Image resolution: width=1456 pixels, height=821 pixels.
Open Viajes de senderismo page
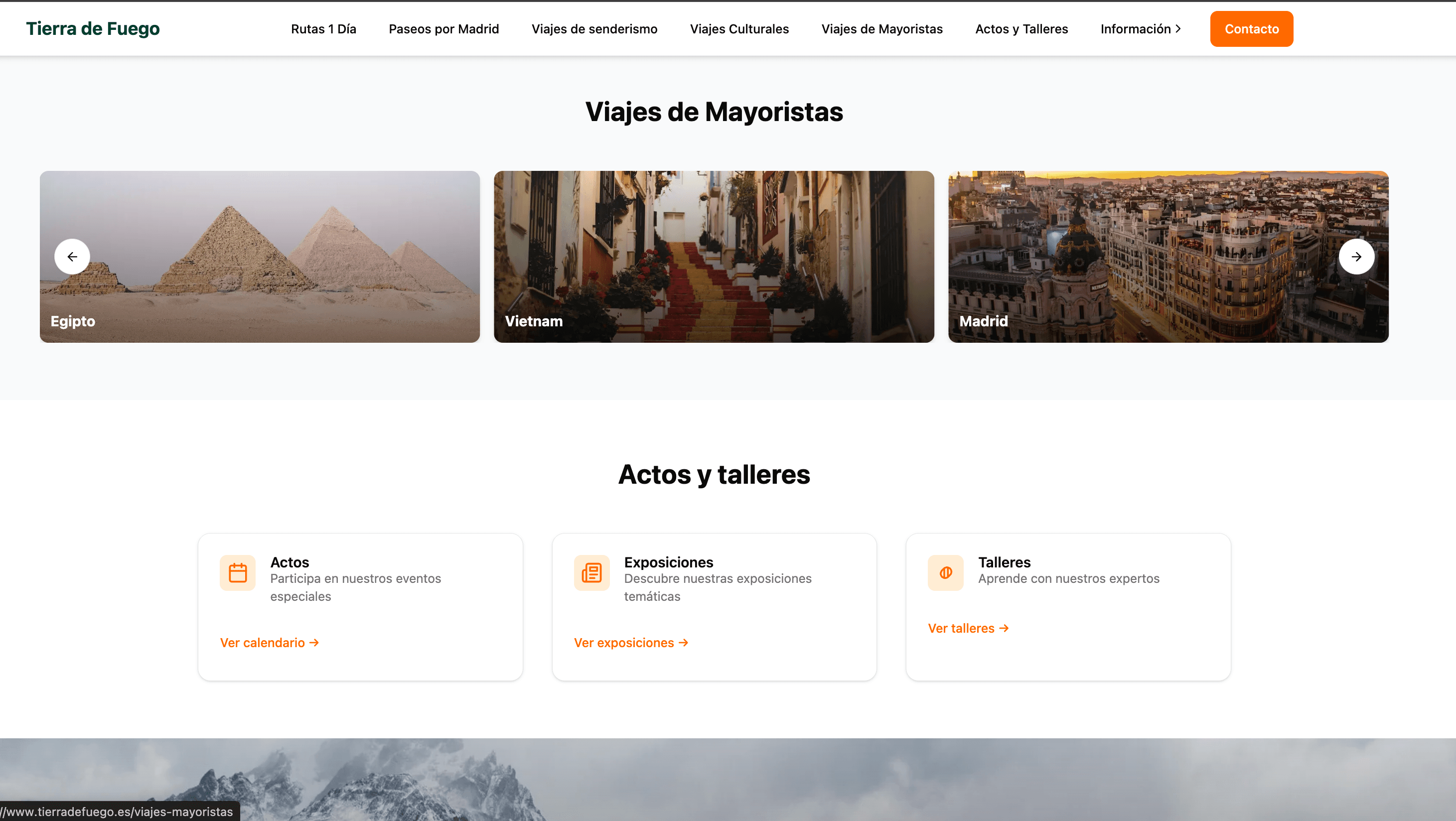point(594,29)
